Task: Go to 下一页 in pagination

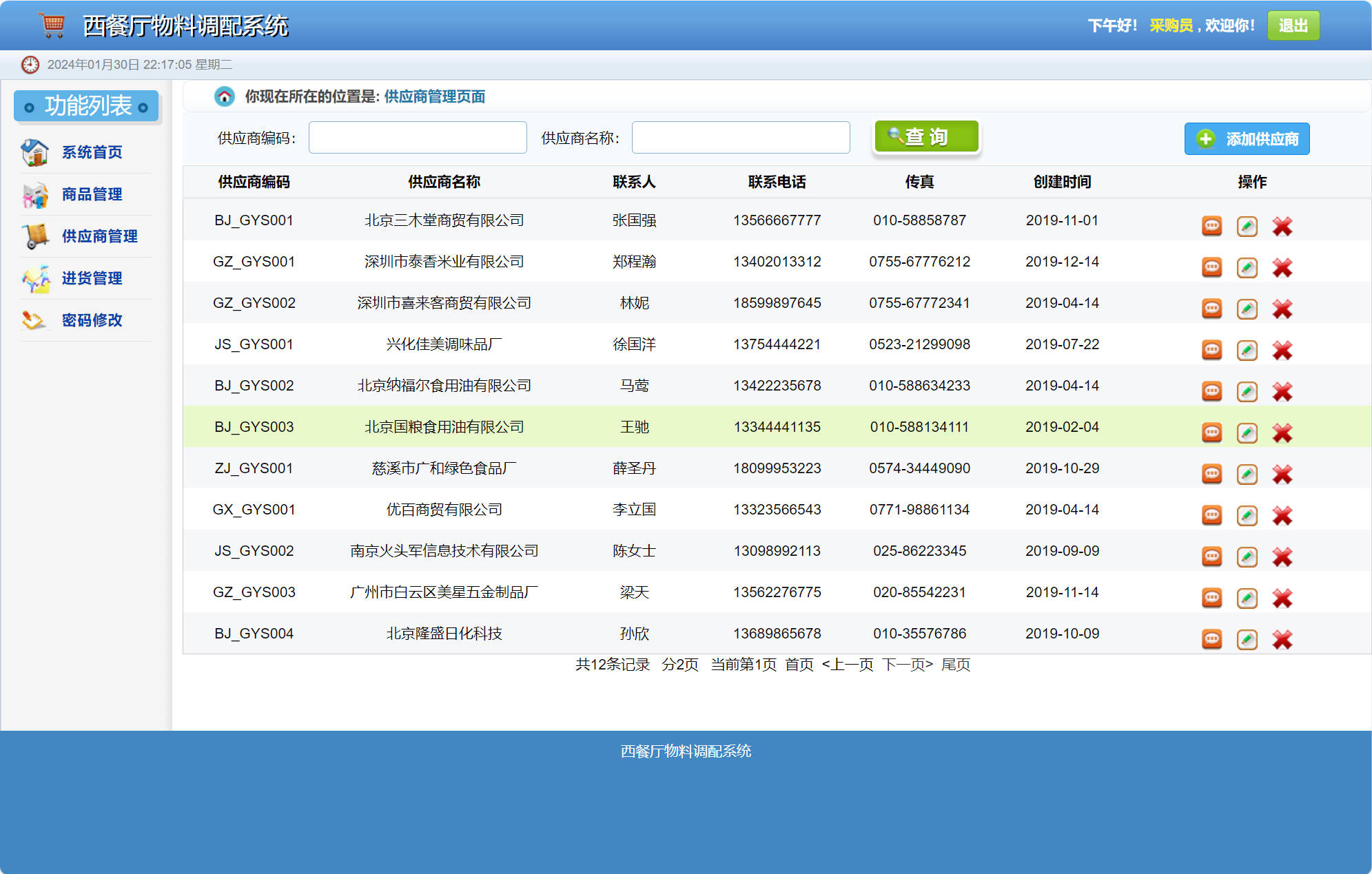Action: click(x=907, y=665)
